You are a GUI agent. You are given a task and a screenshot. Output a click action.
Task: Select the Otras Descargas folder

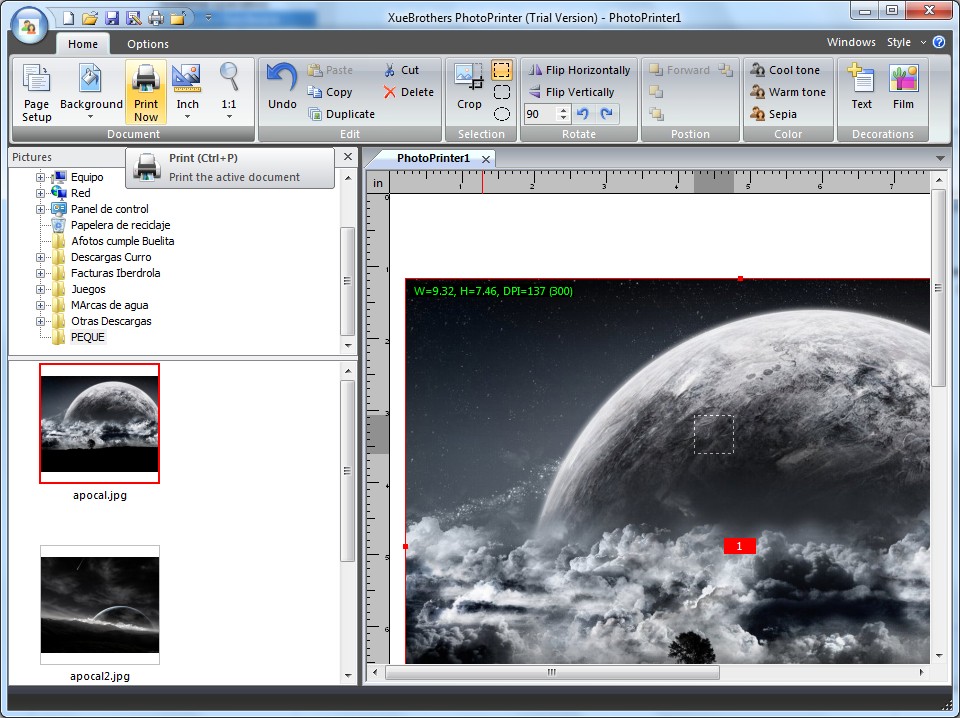tap(111, 321)
